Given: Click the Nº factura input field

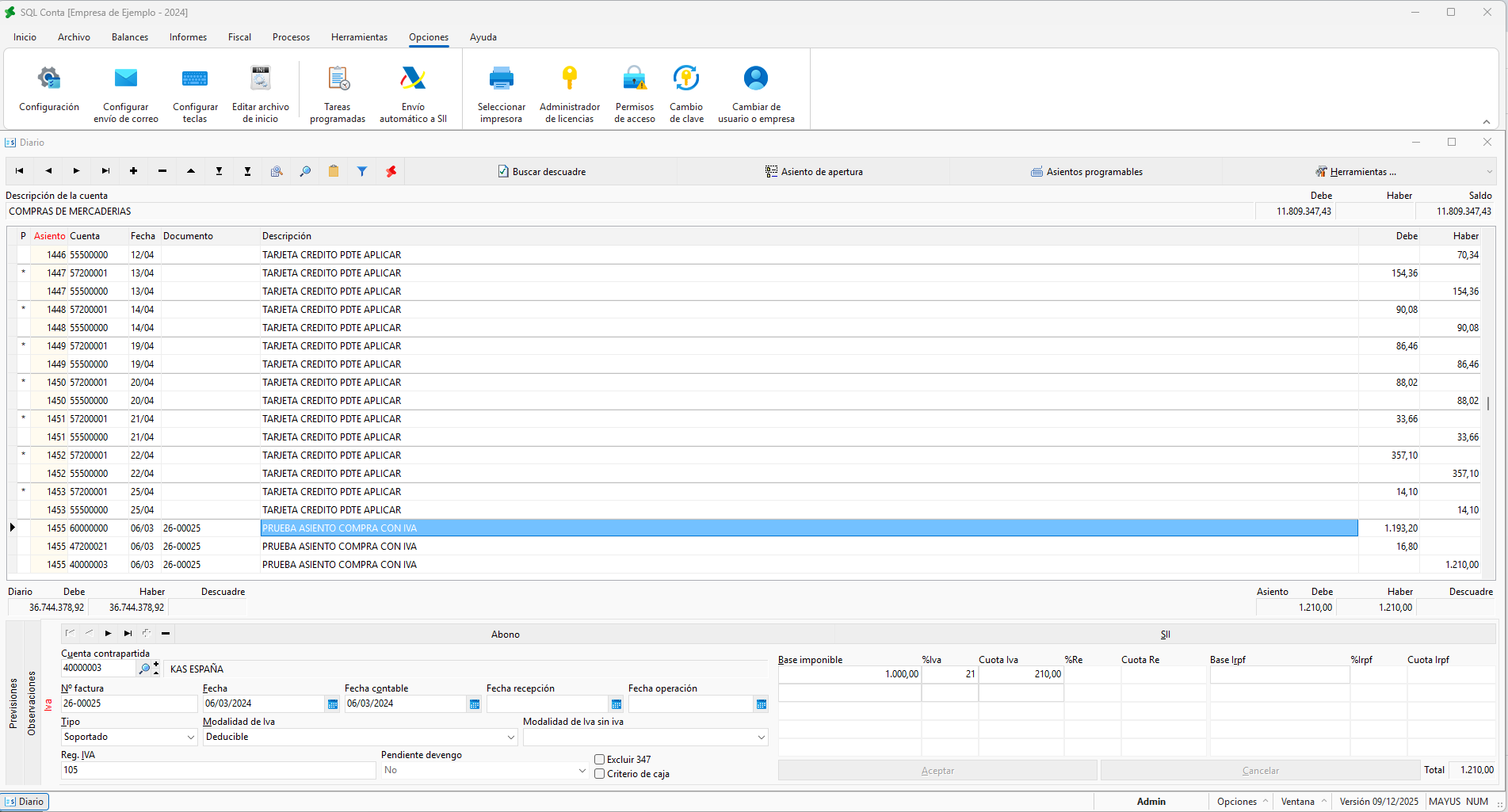Looking at the screenshot, I should 129,703.
